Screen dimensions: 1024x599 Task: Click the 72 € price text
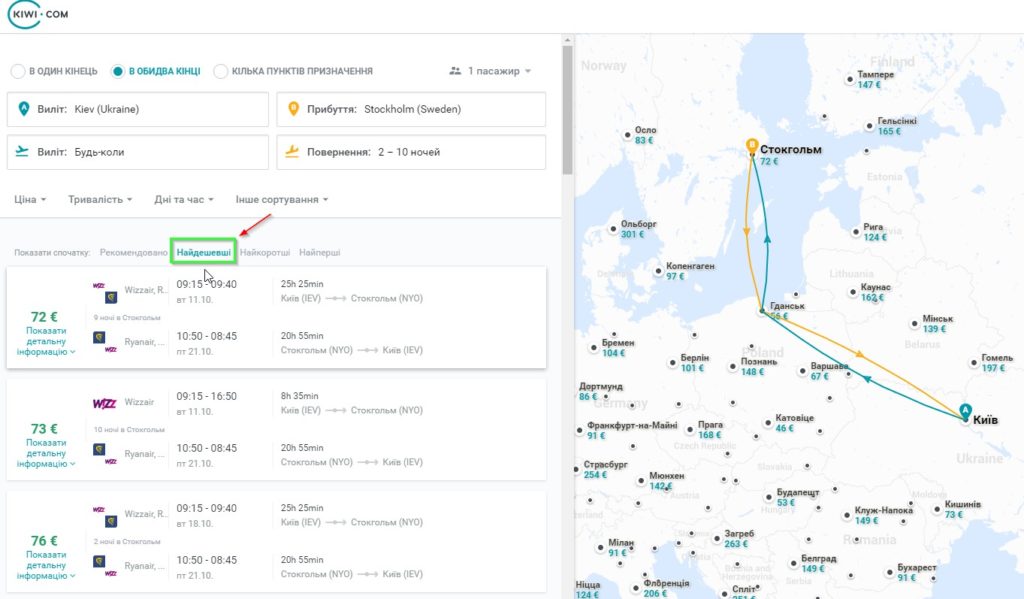click(44, 317)
